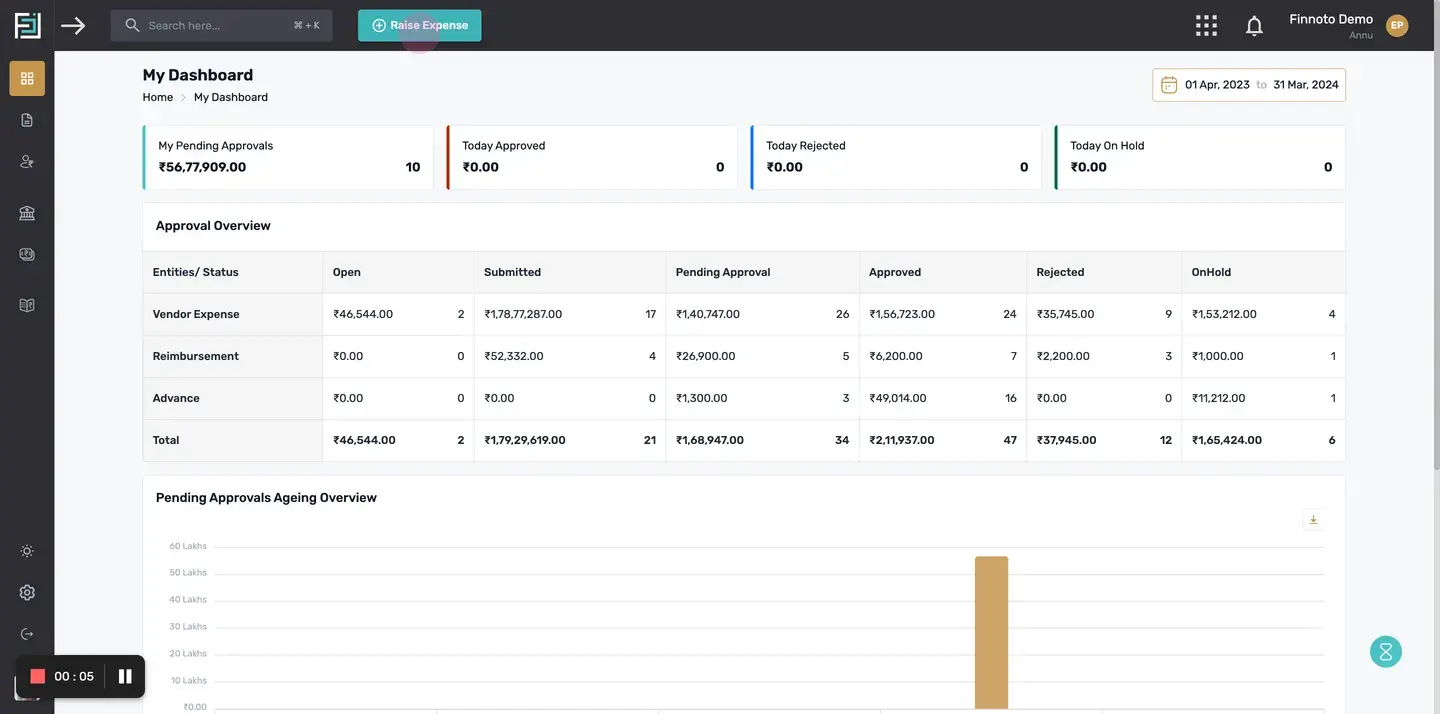Select the Vendor Expense row label
1440x714 pixels.
(196, 314)
